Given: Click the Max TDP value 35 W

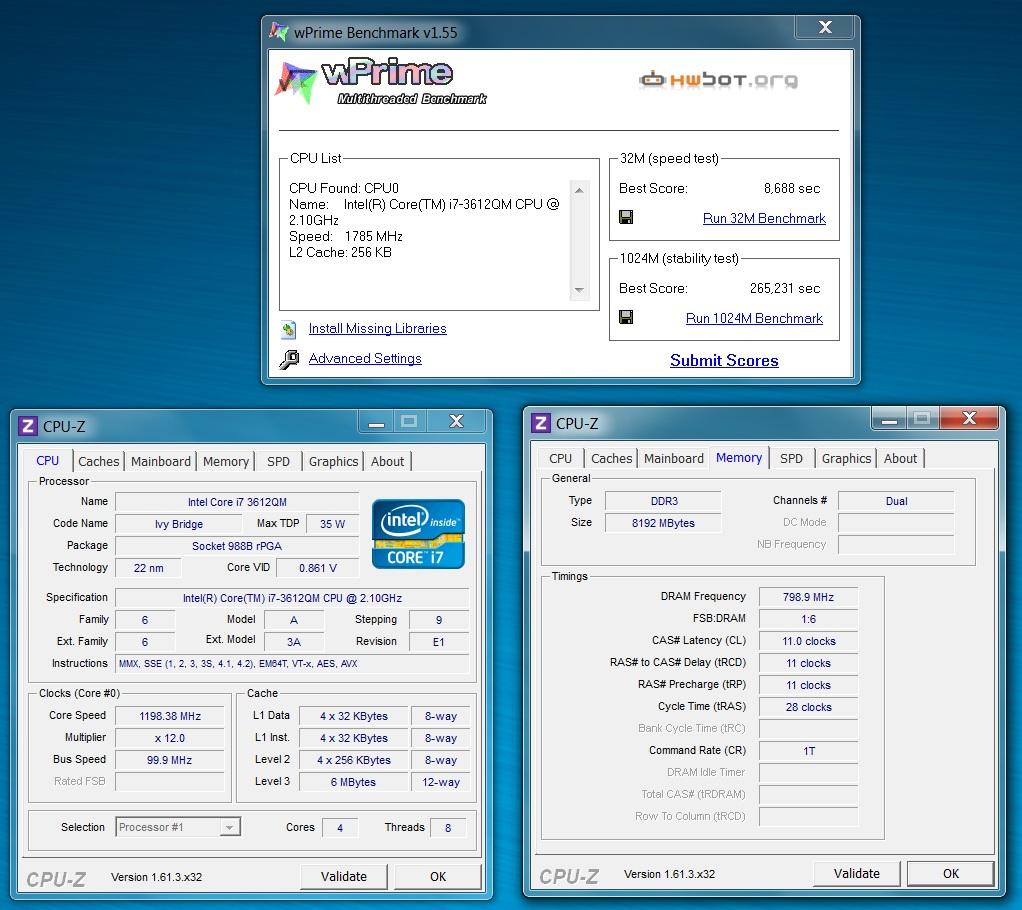Looking at the screenshot, I should [x=332, y=524].
